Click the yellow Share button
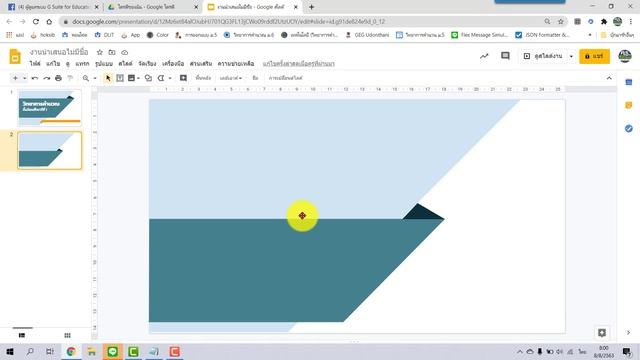The height and width of the screenshot is (360, 640). coord(594,56)
